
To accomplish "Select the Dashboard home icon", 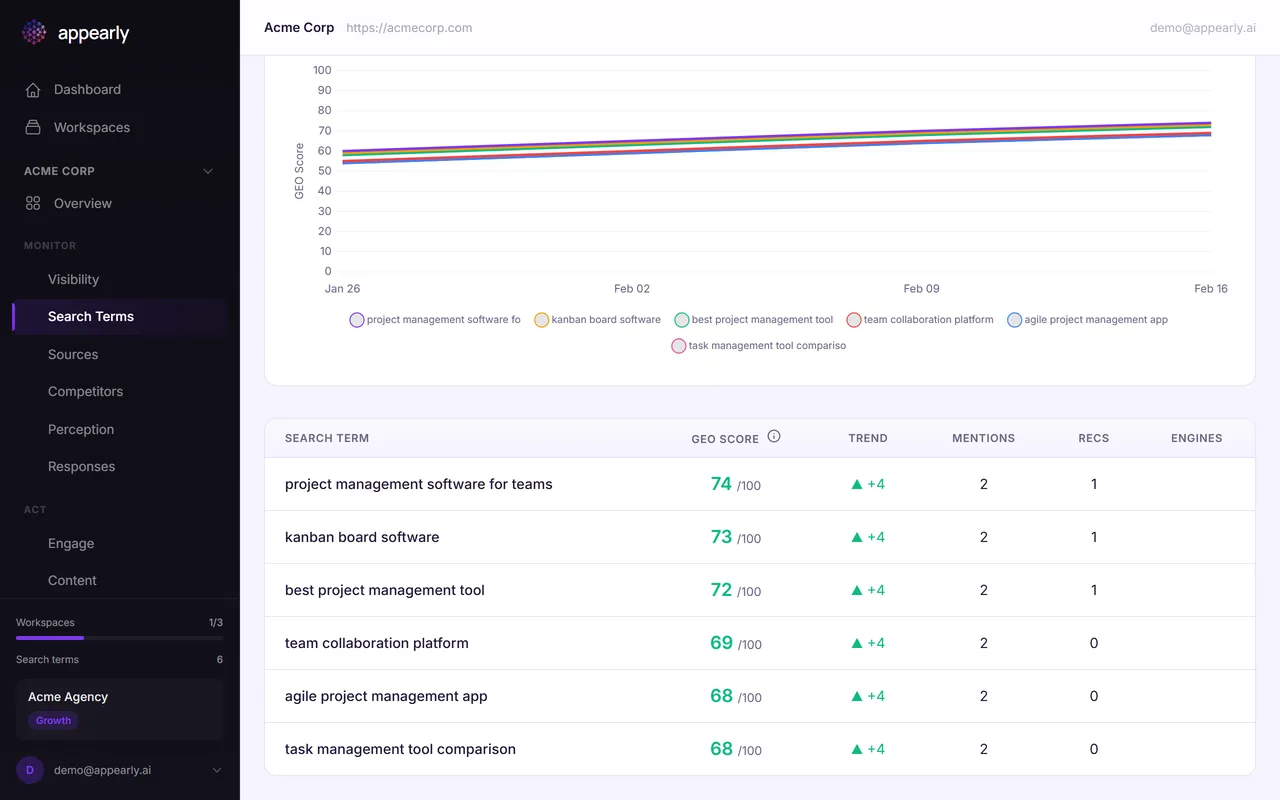I will tap(31, 89).
